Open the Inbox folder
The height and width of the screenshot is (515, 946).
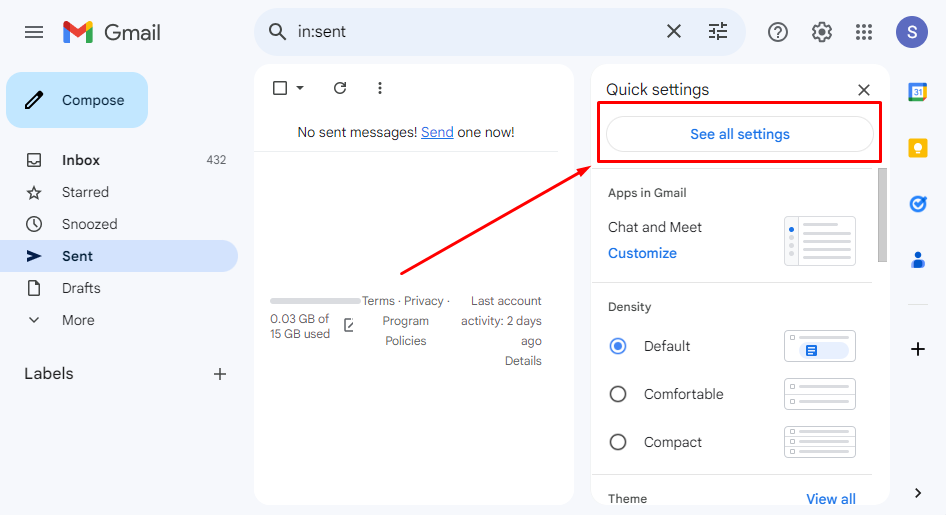(x=119, y=160)
